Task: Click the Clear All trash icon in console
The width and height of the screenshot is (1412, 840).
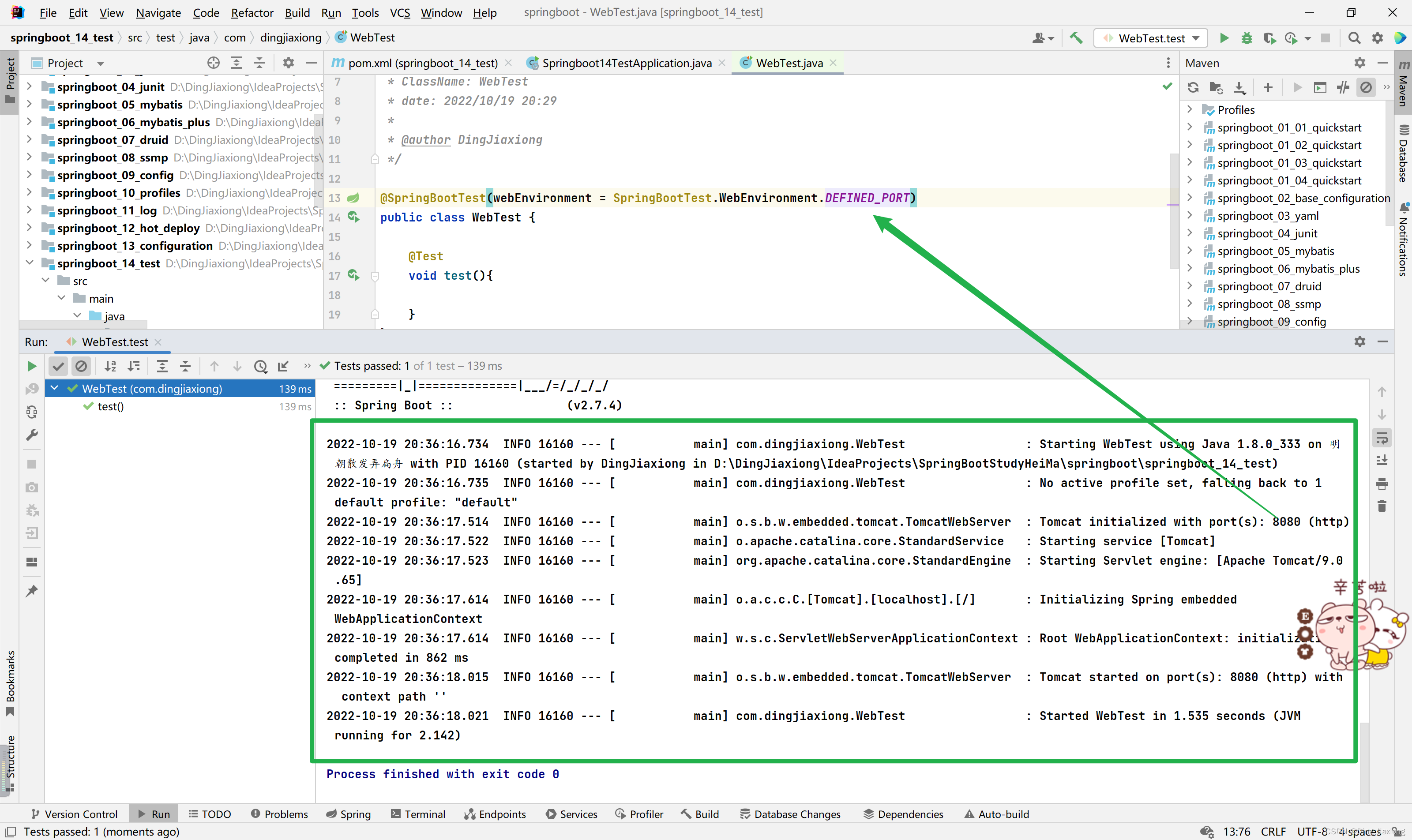Action: point(1382,506)
